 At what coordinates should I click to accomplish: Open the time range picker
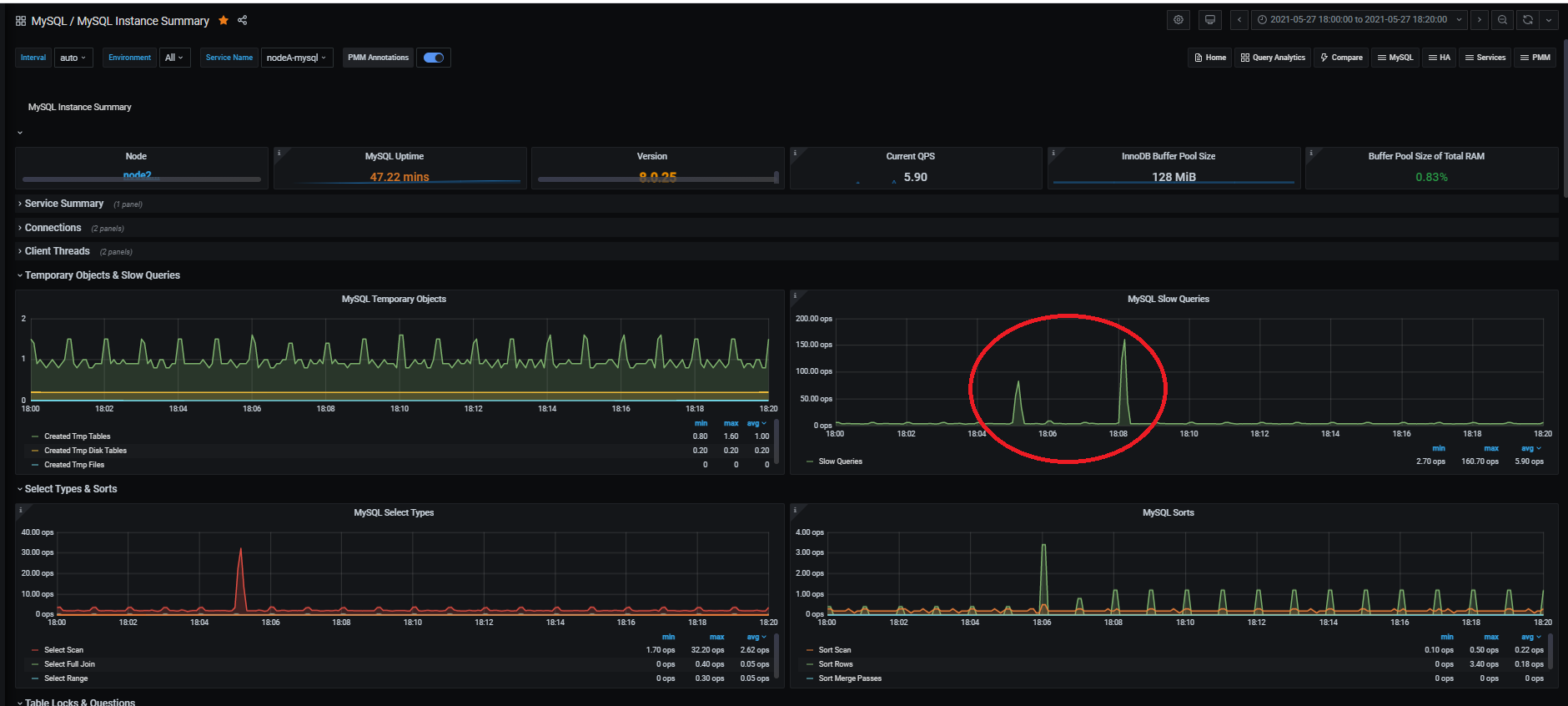click(1359, 20)
